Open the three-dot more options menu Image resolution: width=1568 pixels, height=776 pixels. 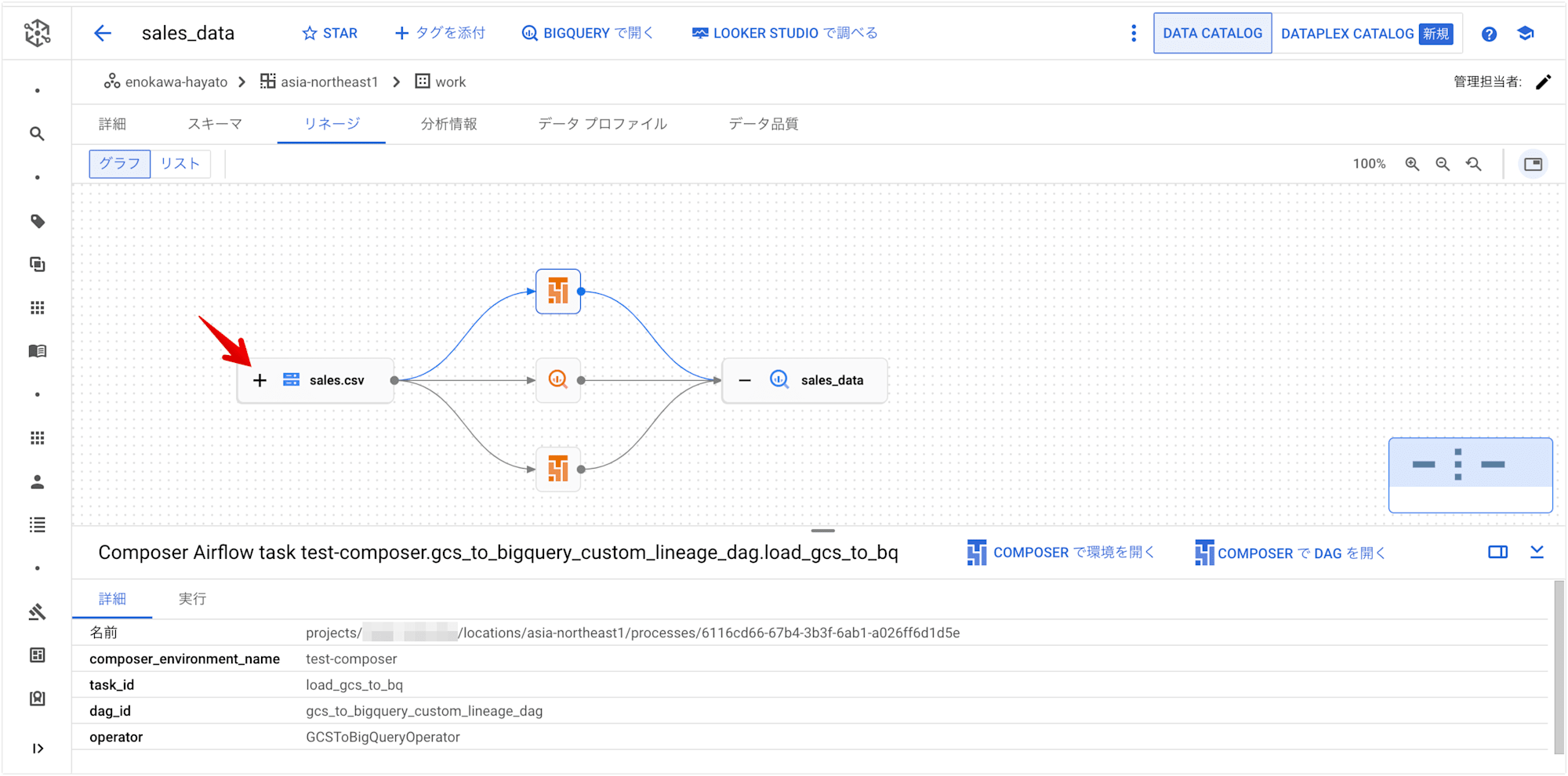click(1134, 33)
